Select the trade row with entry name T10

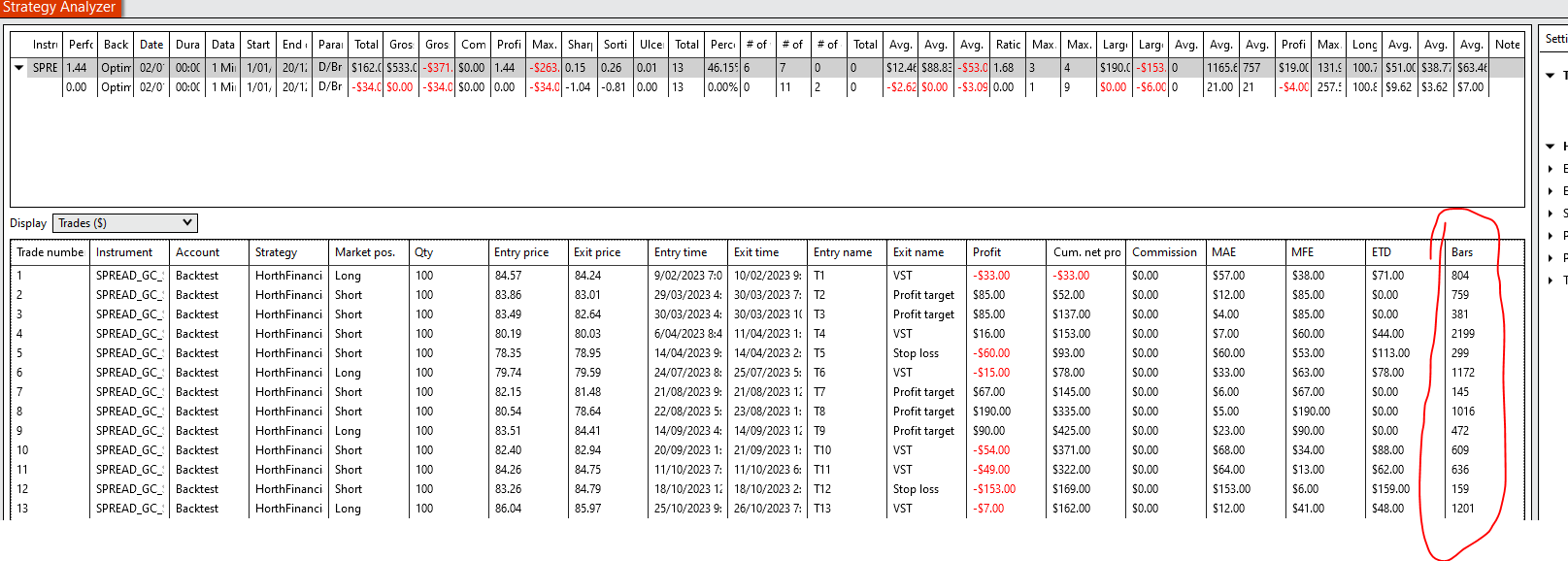(767, 450)
